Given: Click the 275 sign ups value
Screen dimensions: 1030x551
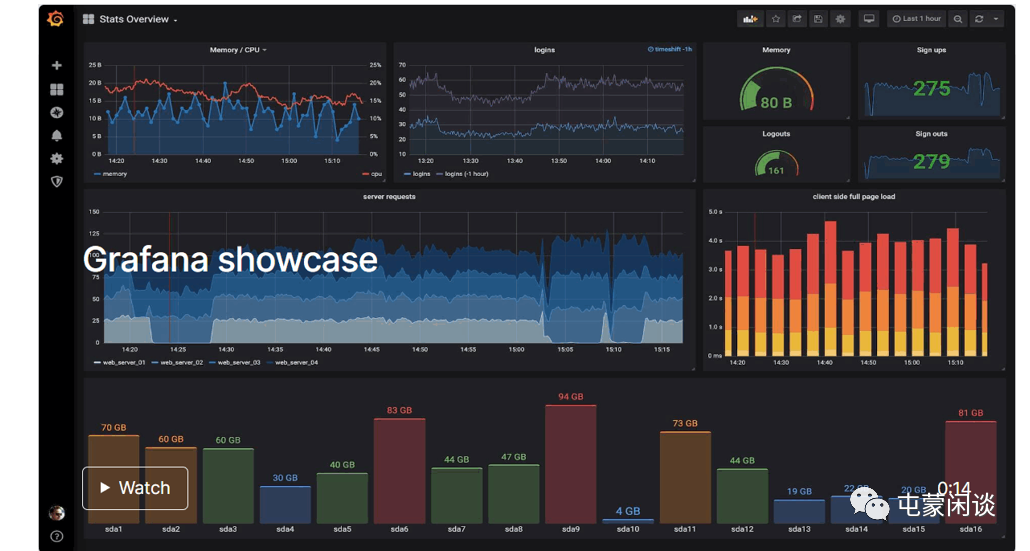Looking at the screenshot, I should tap(931, 88).
